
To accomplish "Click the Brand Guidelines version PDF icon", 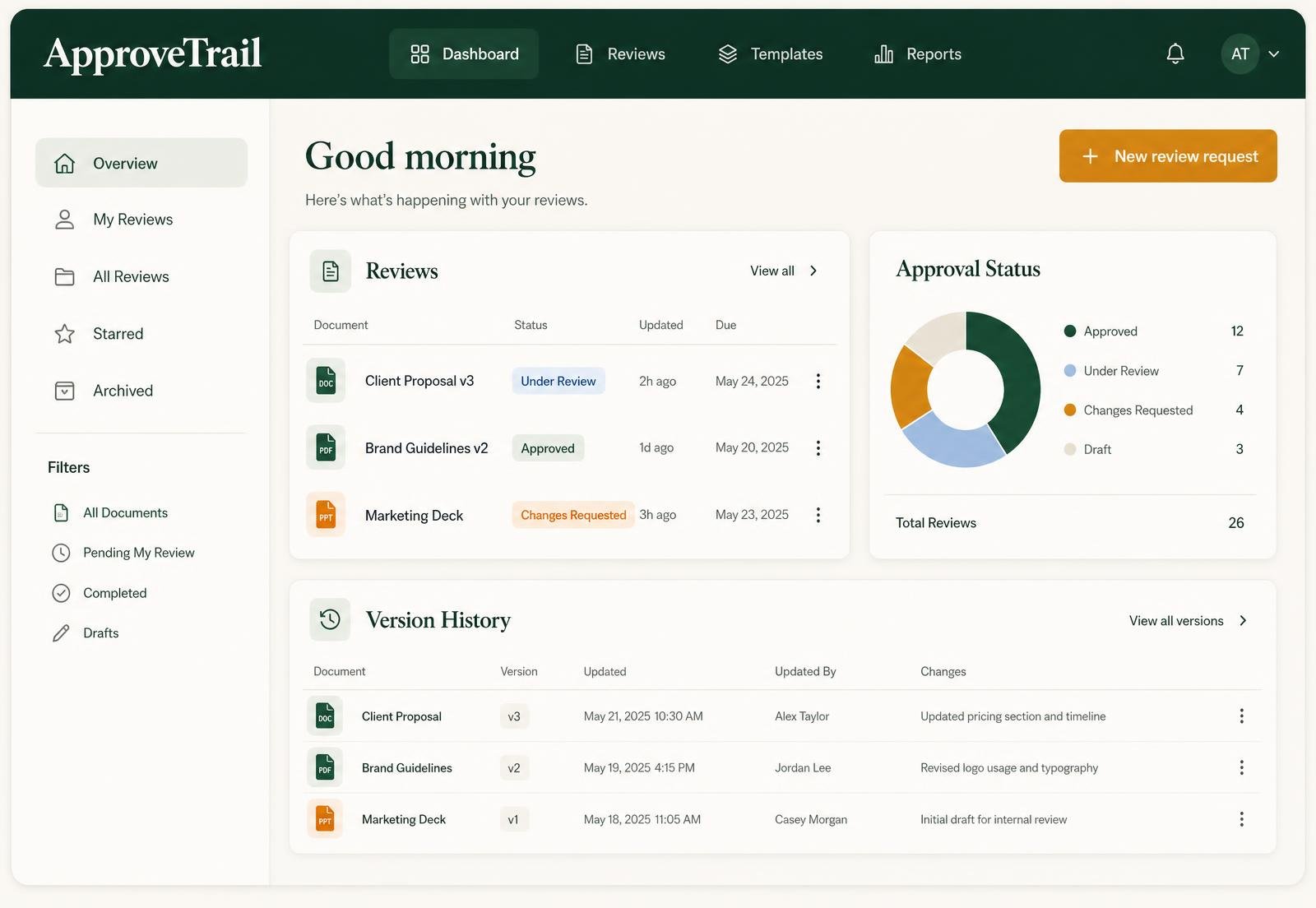I will pos(325,767).
